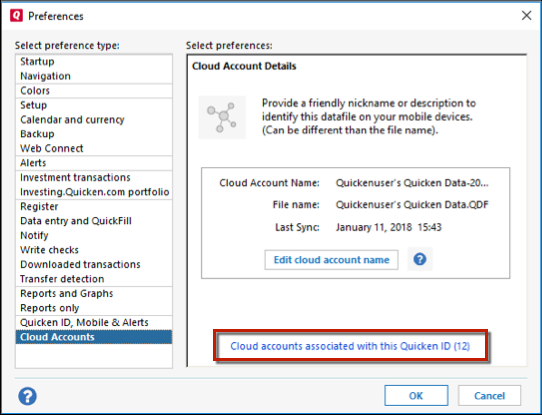Click the 'File name:' label
The height and width of the screenshot is (415, 542).
point(296,205)
